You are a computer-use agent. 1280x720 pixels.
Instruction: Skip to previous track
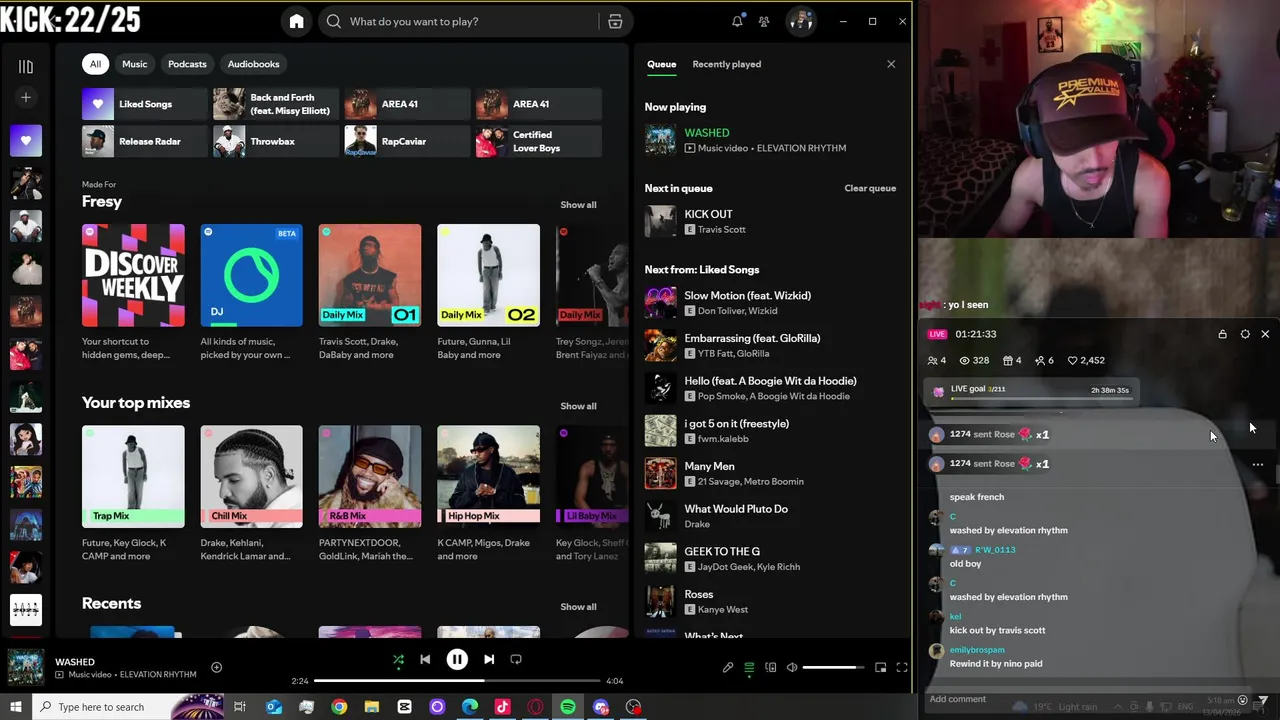[425, 660]
